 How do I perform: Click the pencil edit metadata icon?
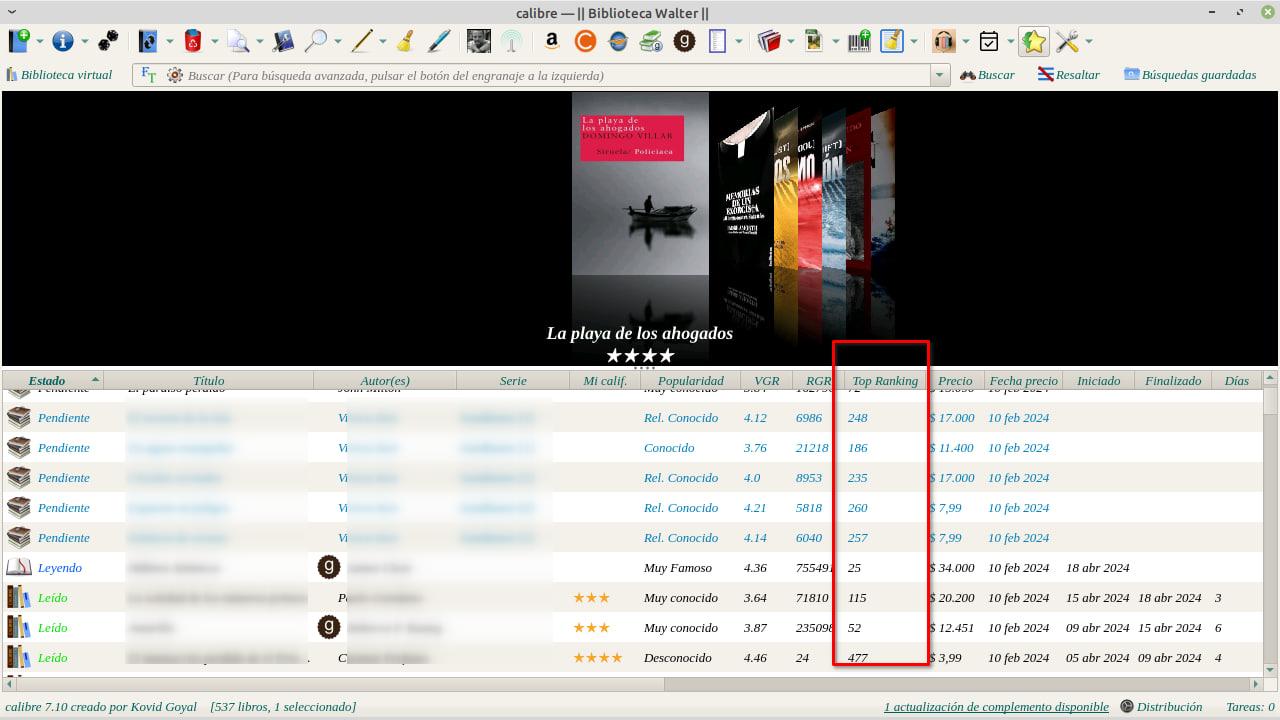(362, 41)
